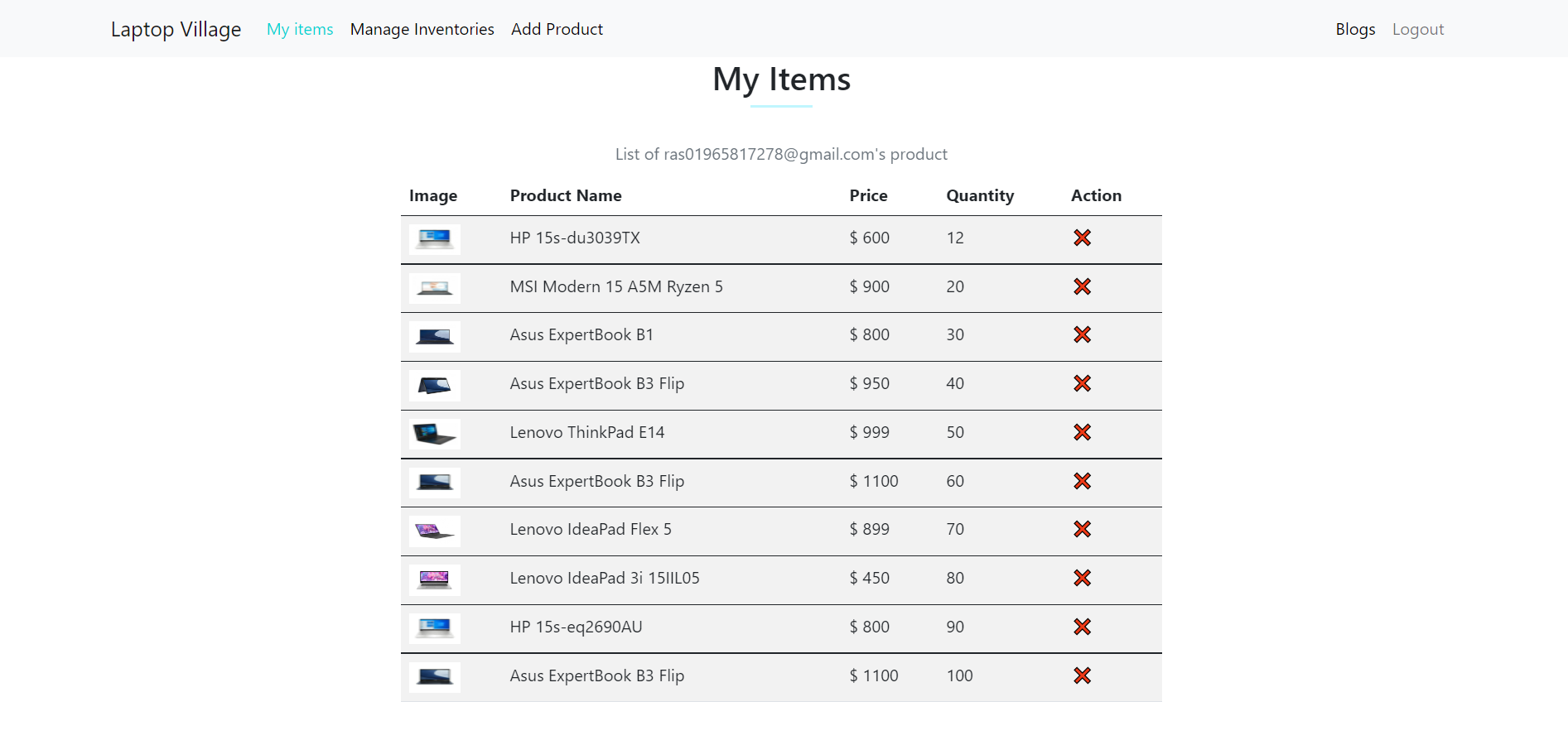Remove the Lenovo ThinkPad E14 item

(1082, 432)
